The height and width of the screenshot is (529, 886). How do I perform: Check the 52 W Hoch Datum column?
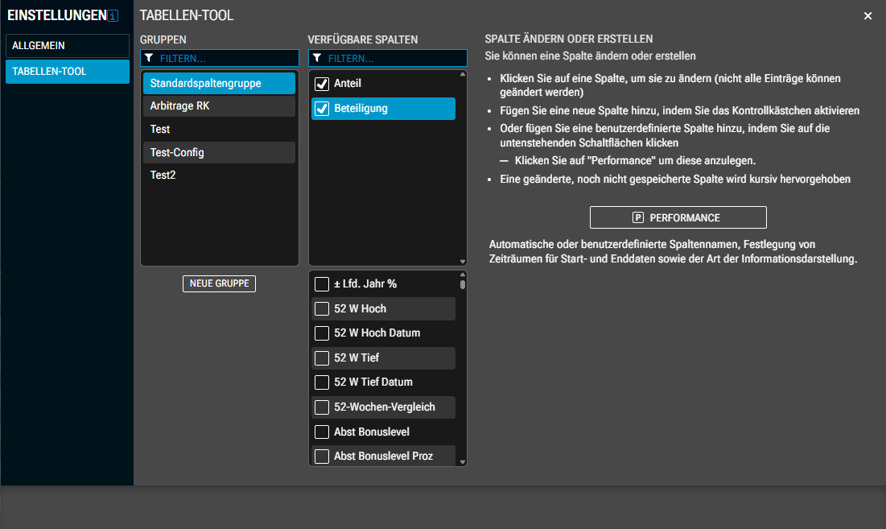coord(322,333)
